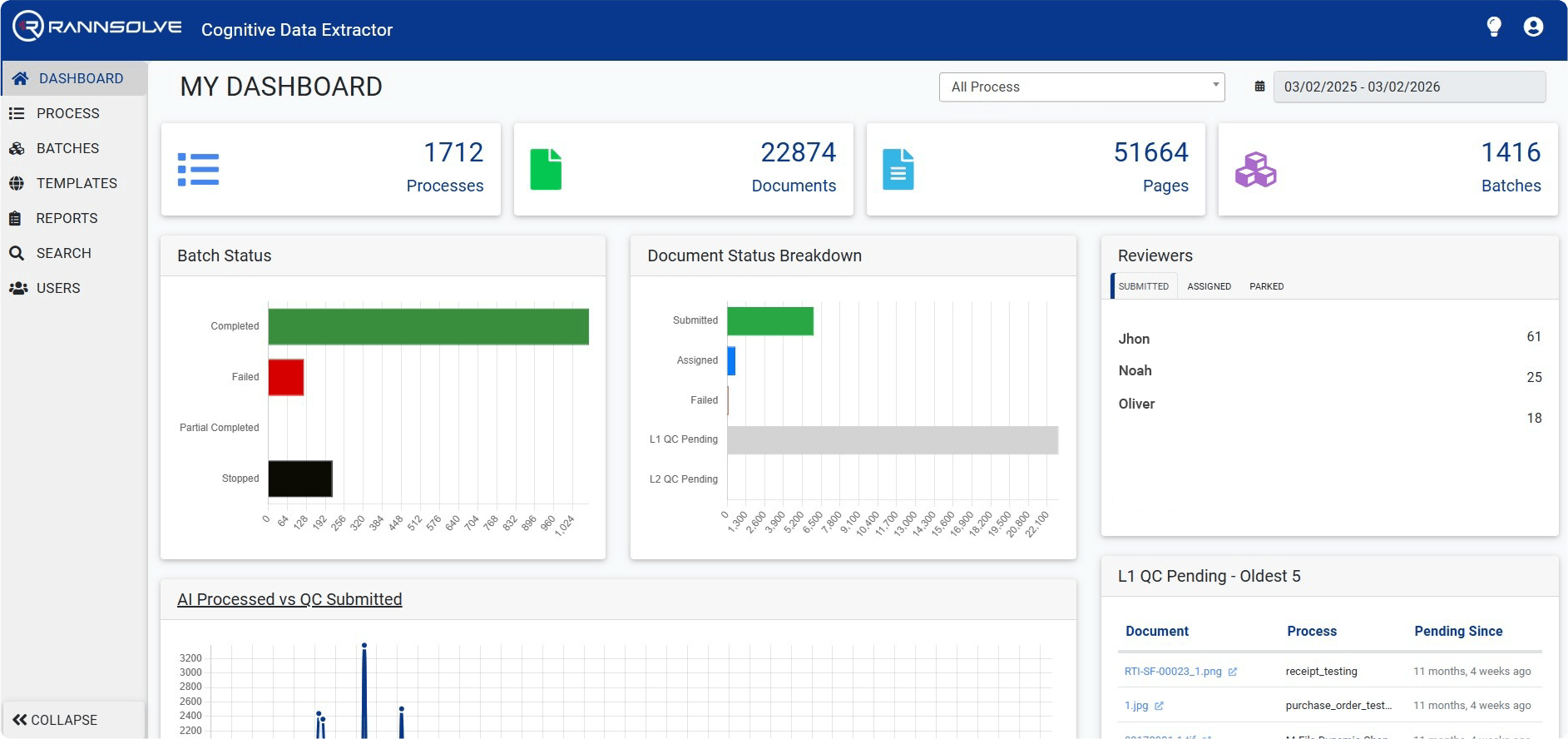This screenshot has width=1568, height=739.
Task: Open the RTI-SF-00023_1.png document link
Action: pos(1173,672)
